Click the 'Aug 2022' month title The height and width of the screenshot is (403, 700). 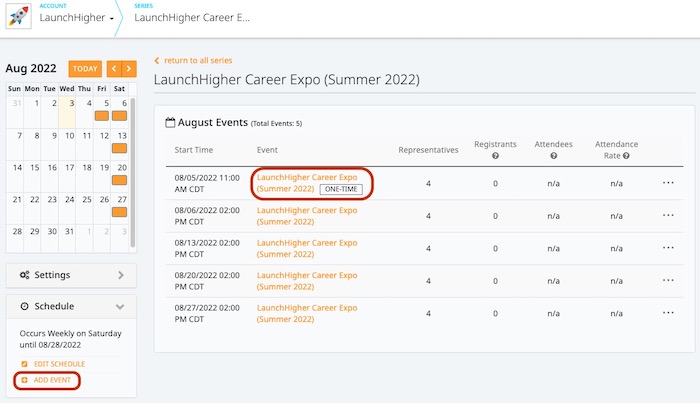31,68
